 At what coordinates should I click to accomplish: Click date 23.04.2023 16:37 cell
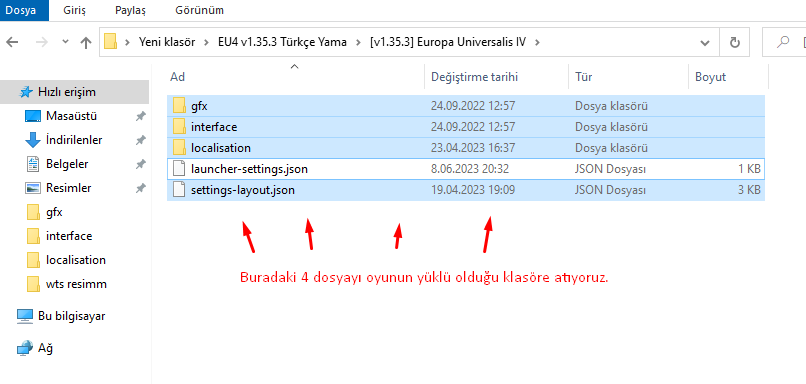[x=473, y=148]
